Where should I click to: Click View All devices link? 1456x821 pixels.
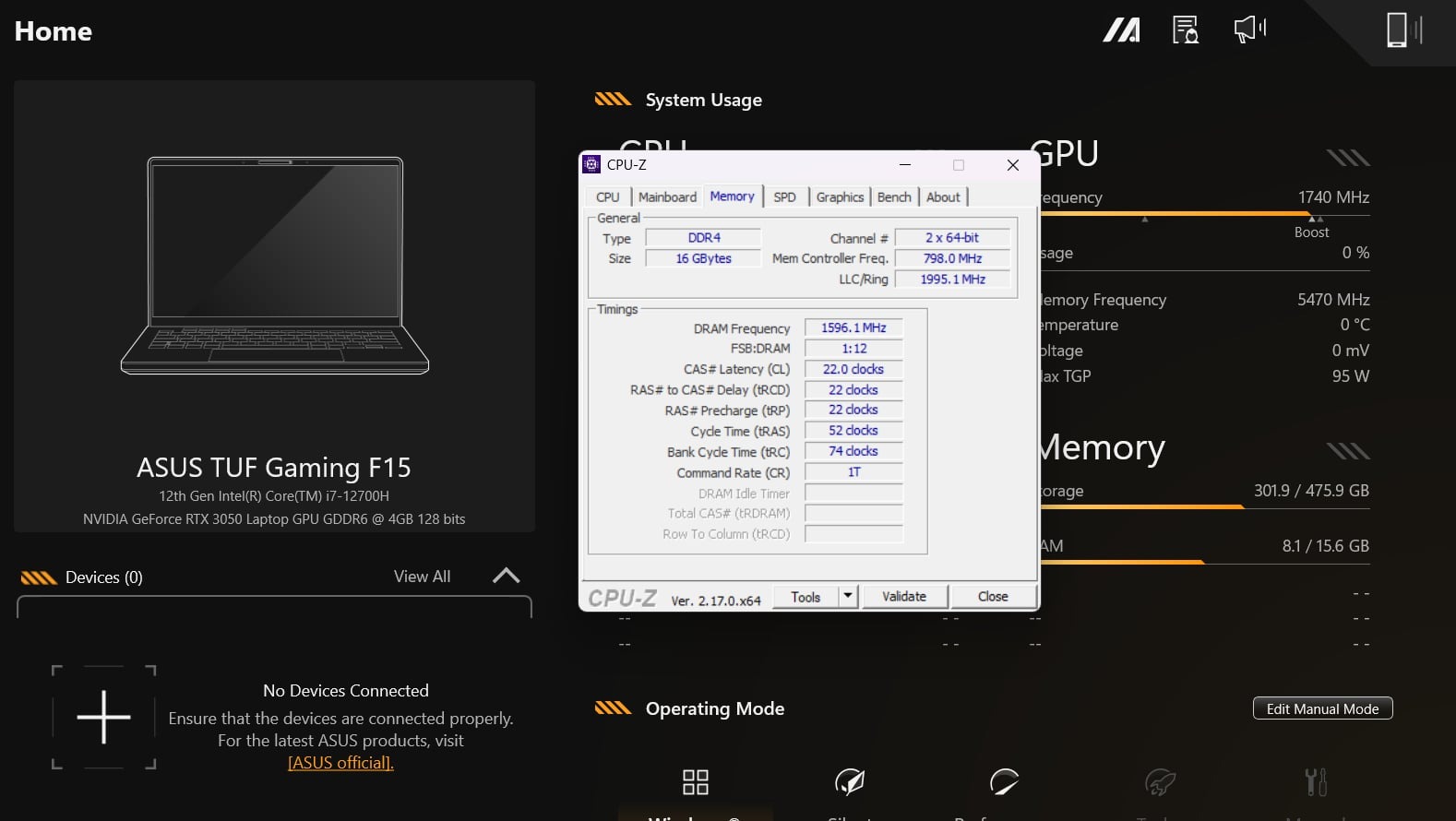coord(423,577)
